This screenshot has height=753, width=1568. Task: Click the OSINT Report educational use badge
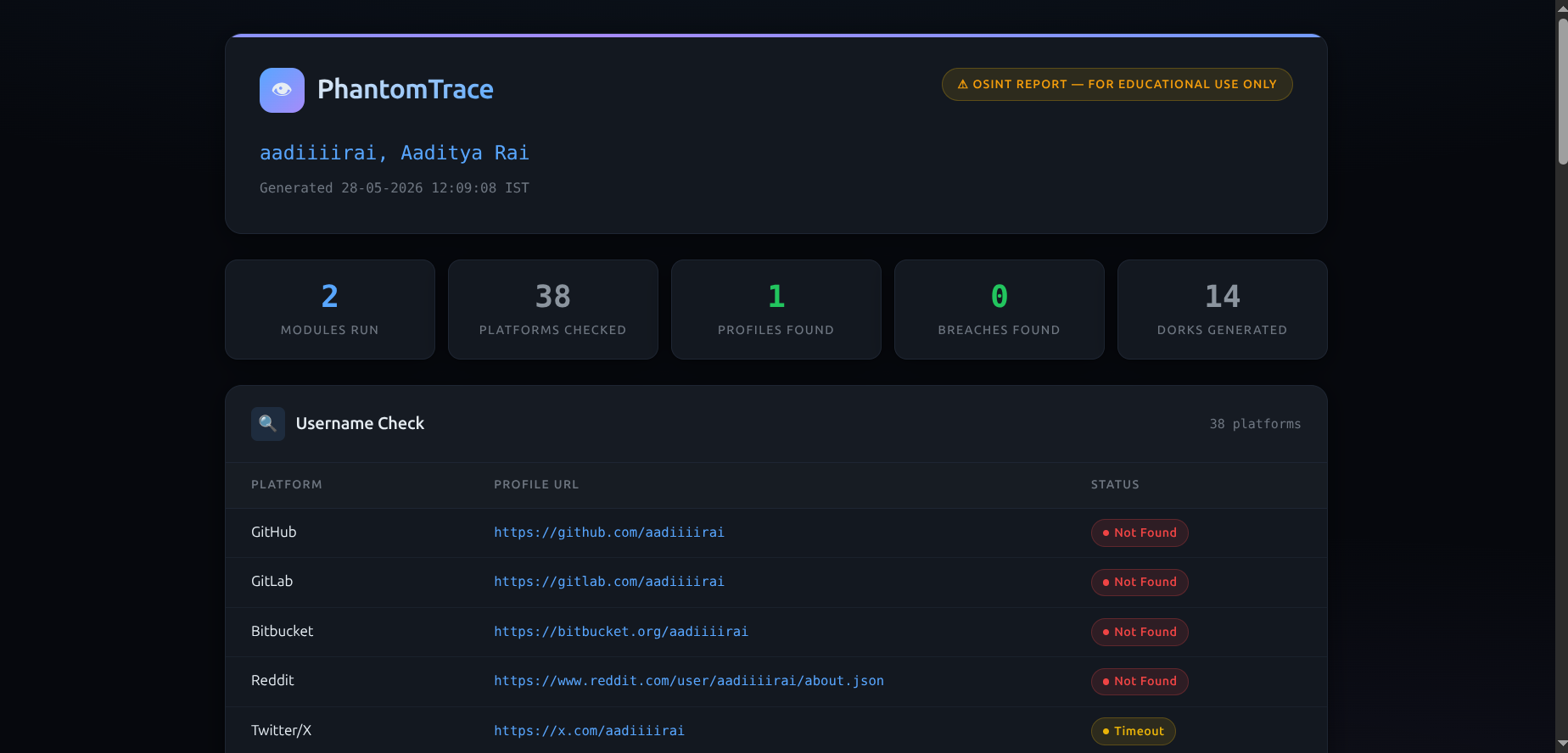tap(1117, 84)
